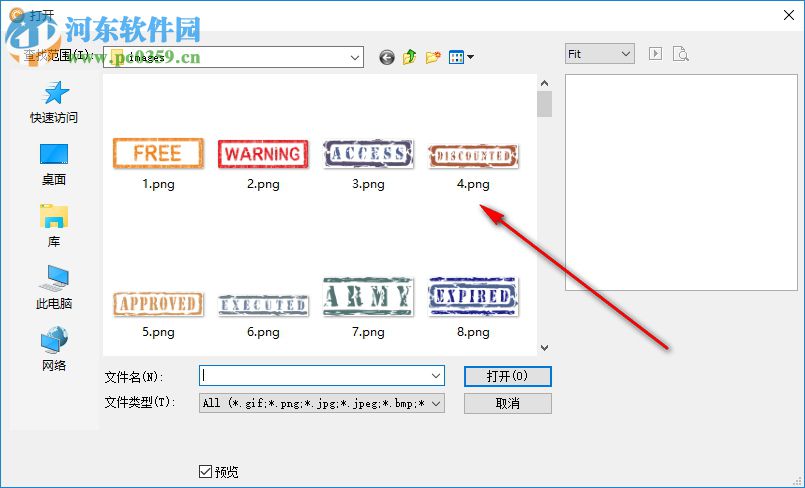Open the Libraries location
This screenshot has height=488, width=805.
click(x=54, y=226)
